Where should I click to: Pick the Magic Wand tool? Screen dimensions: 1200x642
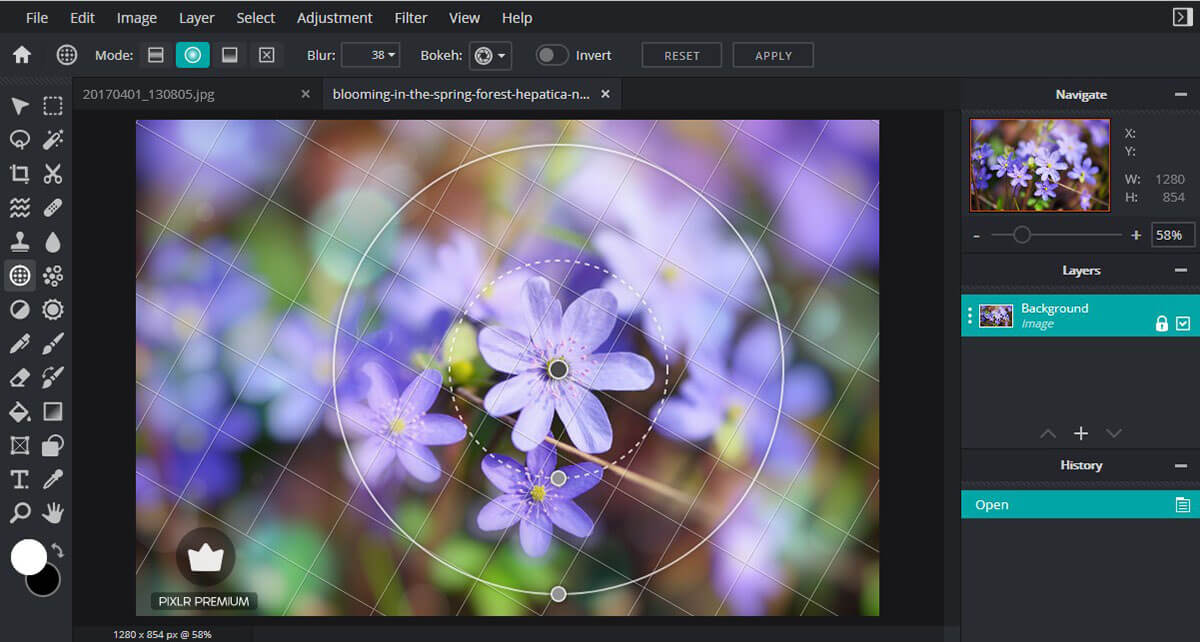pos(53,140)
